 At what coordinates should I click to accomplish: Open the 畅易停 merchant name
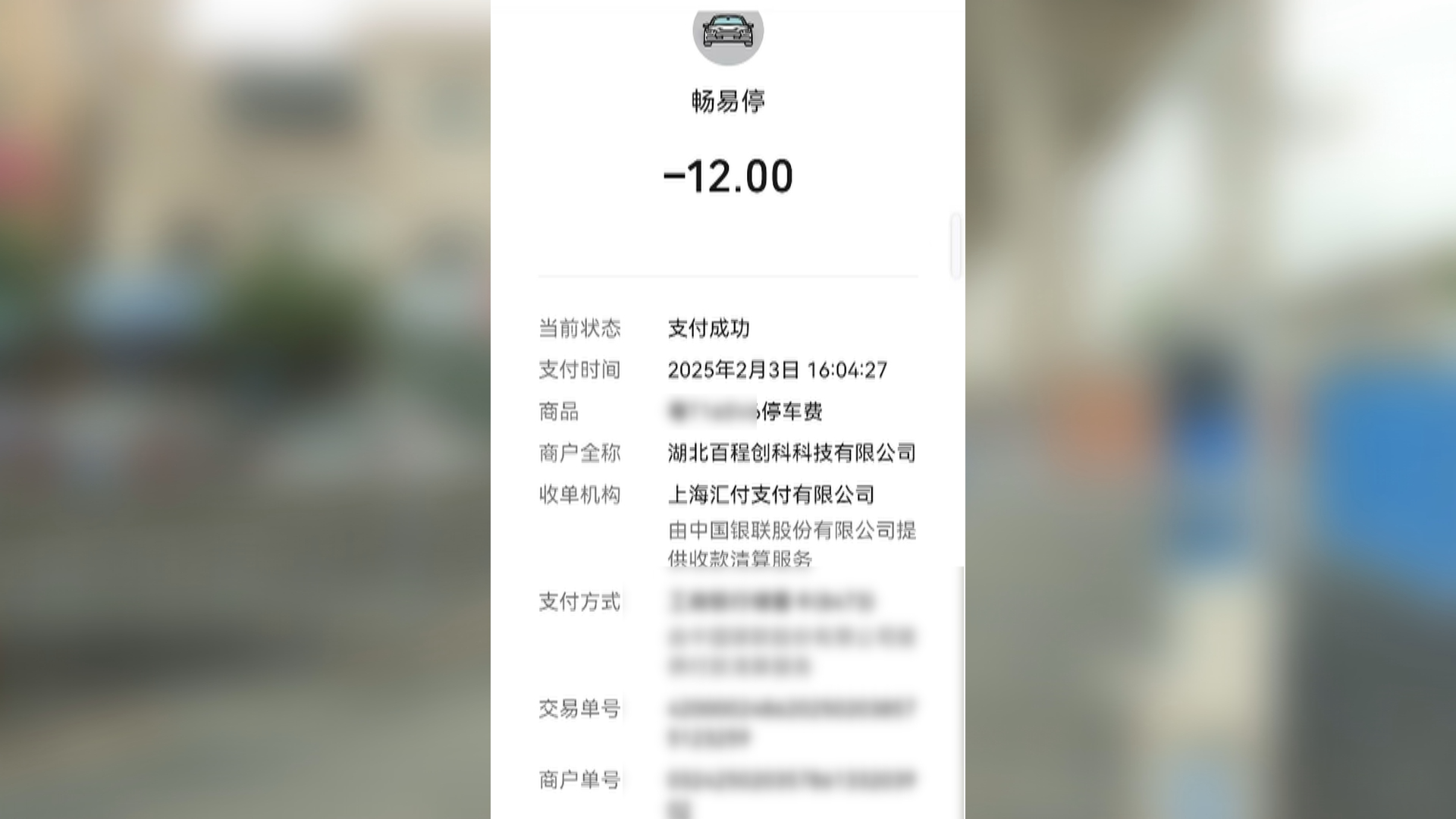pos(728,101)
